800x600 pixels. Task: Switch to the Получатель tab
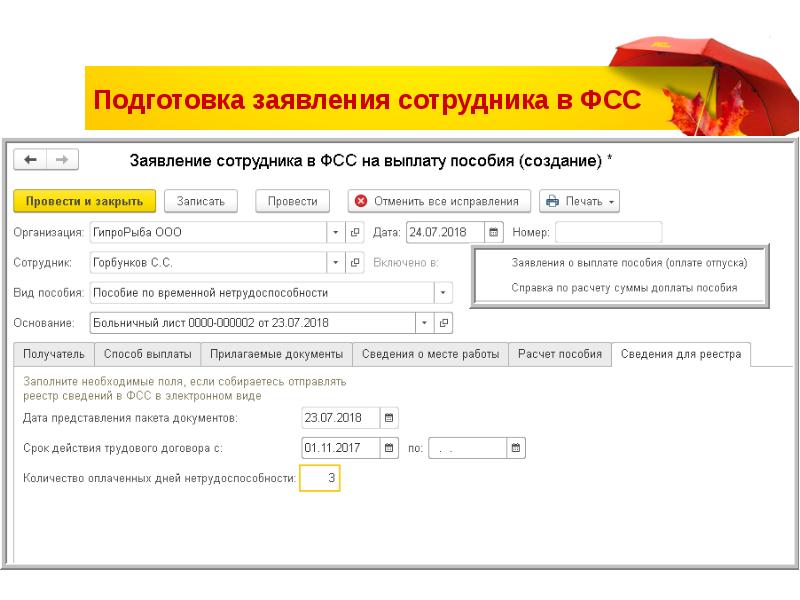54,354
